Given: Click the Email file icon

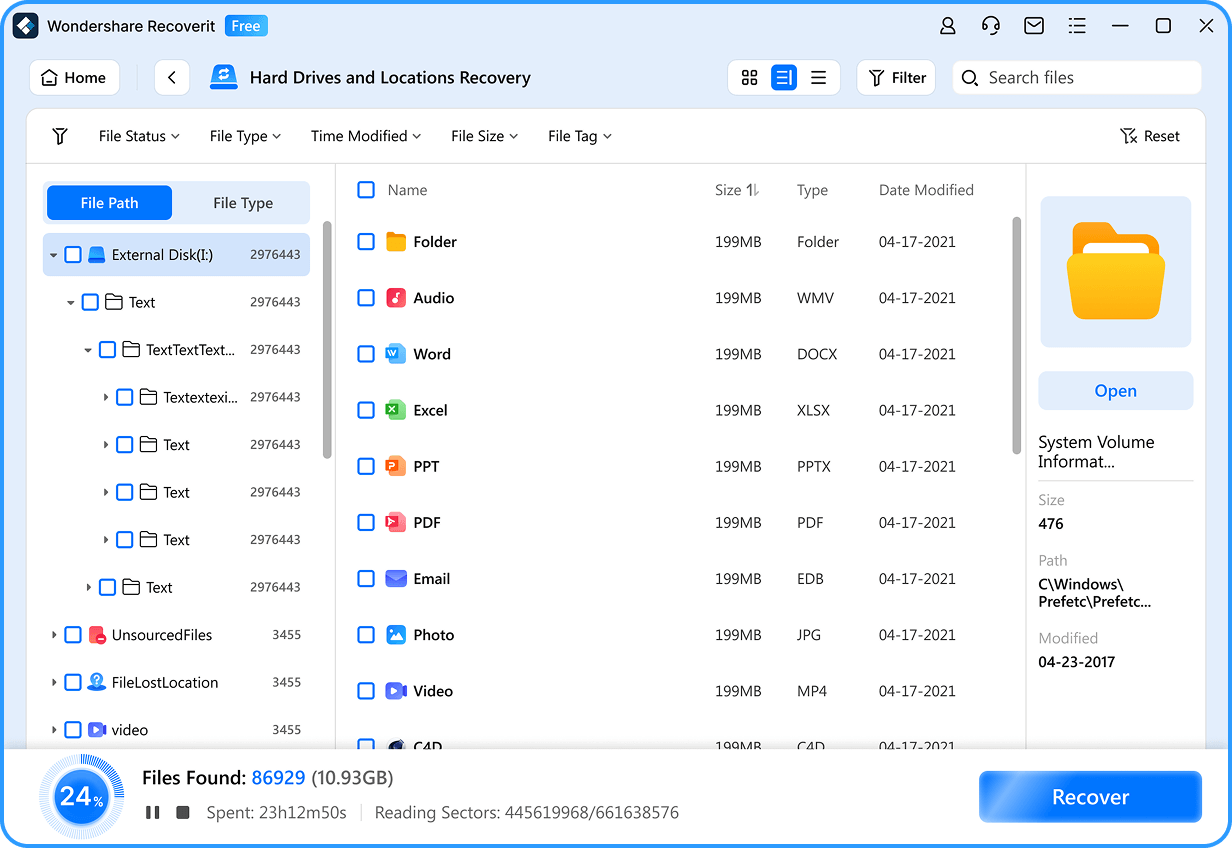Looking at the screenshot, I should click(x=396, y=578).
